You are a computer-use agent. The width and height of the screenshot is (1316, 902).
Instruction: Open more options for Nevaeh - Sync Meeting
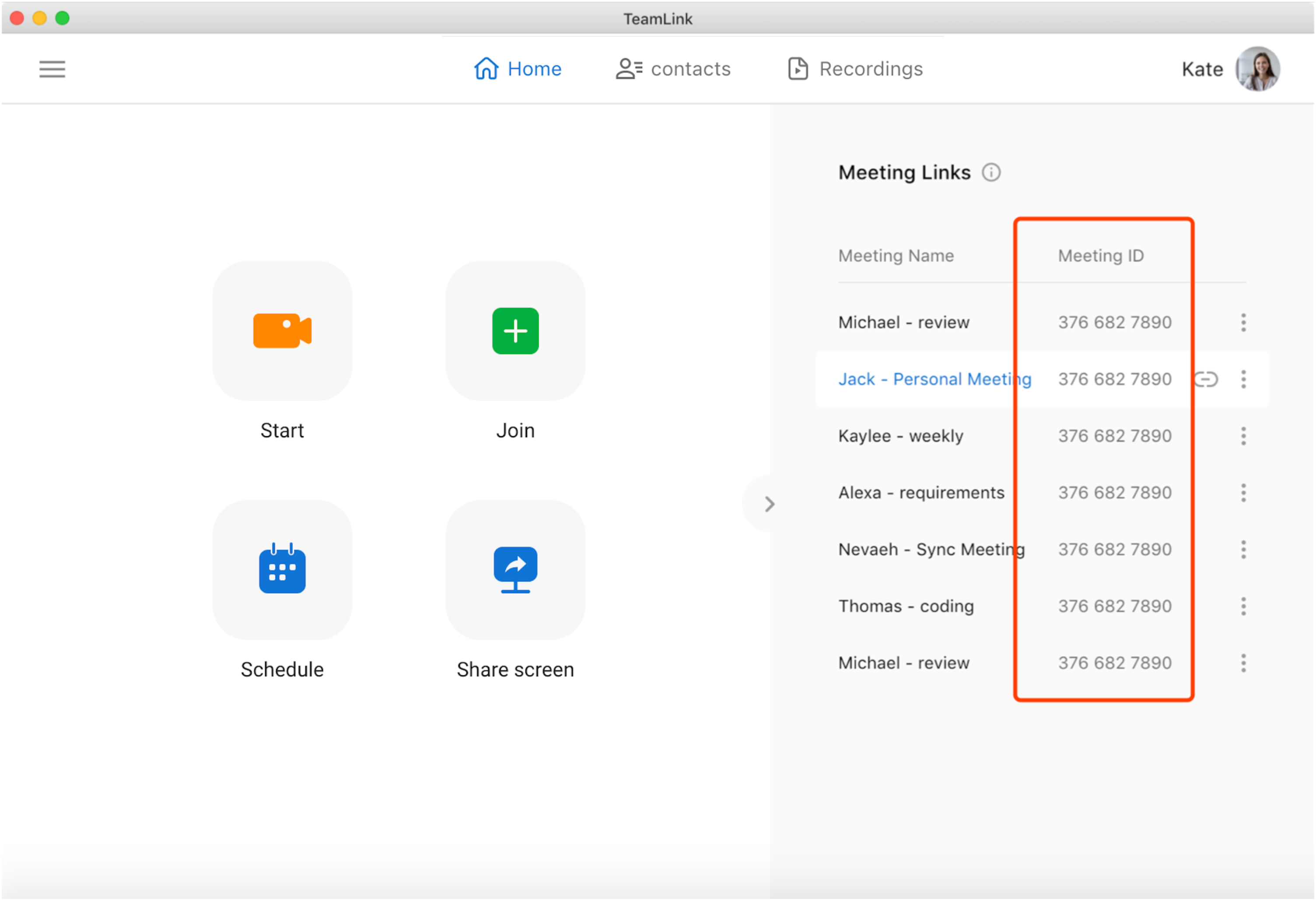pos(1243,549)
